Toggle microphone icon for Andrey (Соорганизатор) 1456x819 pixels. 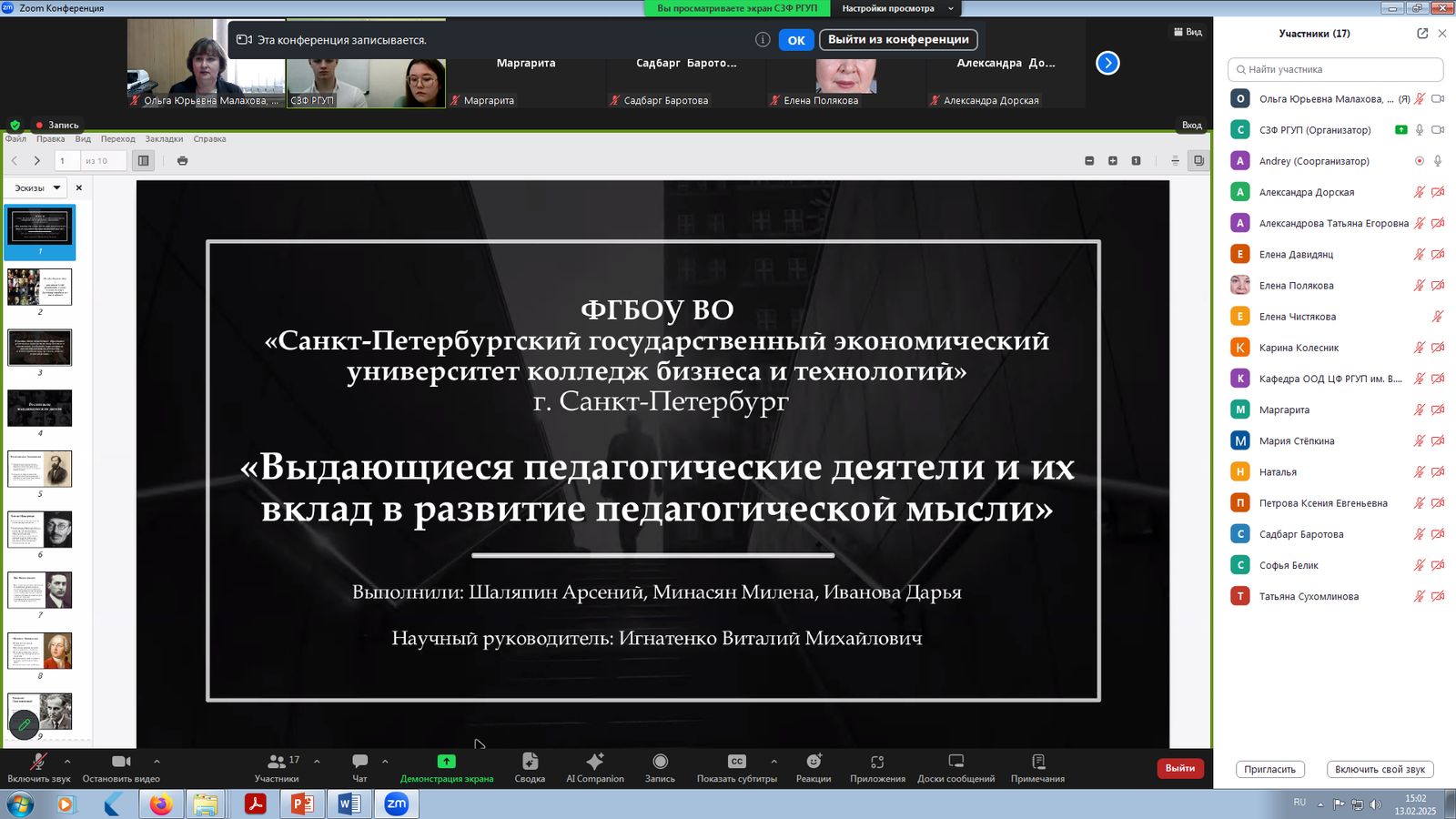(1438, 161)
